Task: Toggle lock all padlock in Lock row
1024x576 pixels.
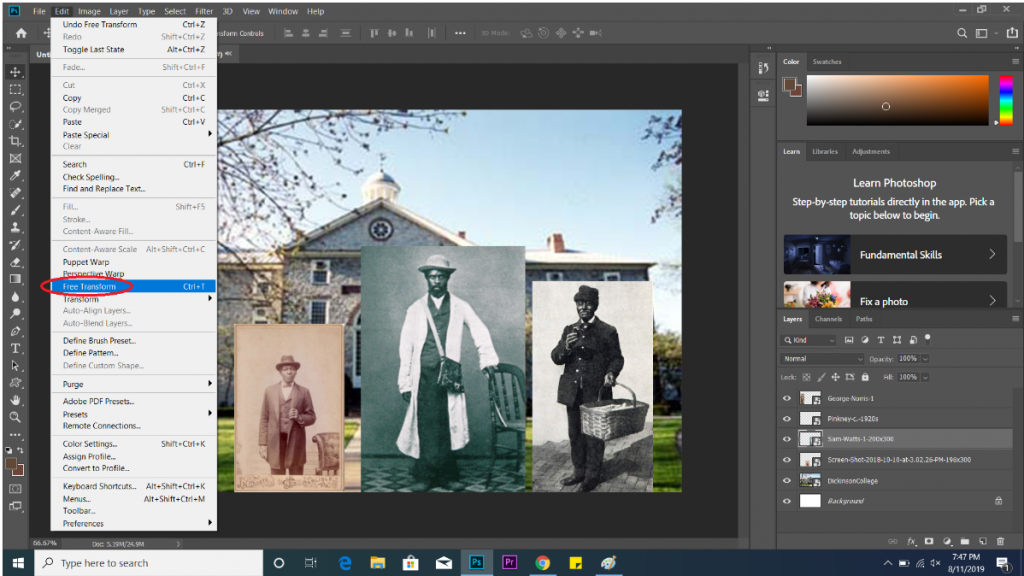Action: 865,377
